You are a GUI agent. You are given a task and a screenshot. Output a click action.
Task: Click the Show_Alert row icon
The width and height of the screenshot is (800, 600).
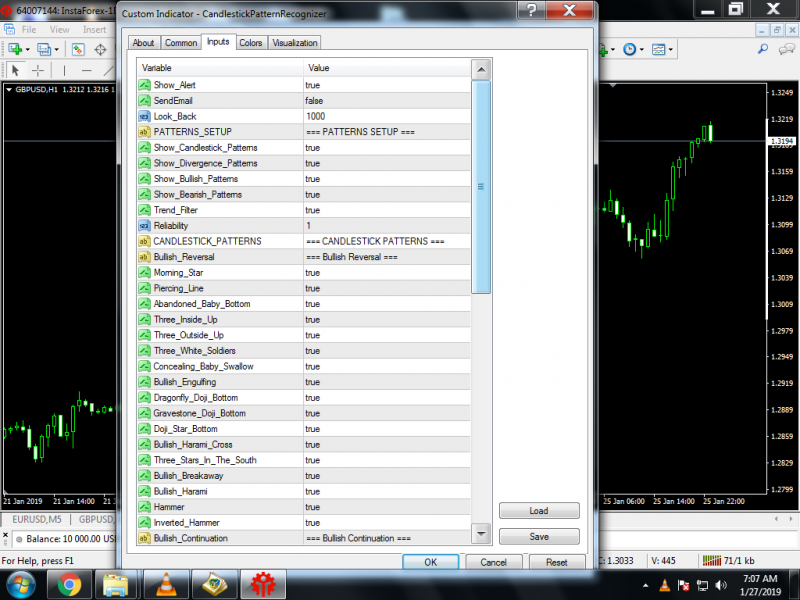pyautogui.click(x=144, y=85)
